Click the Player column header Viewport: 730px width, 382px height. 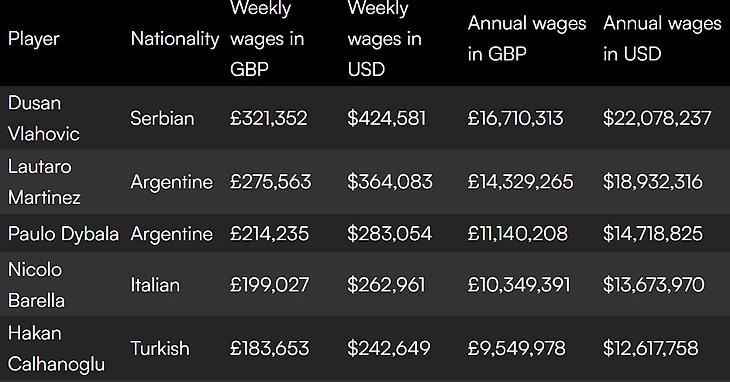[34, 39]
